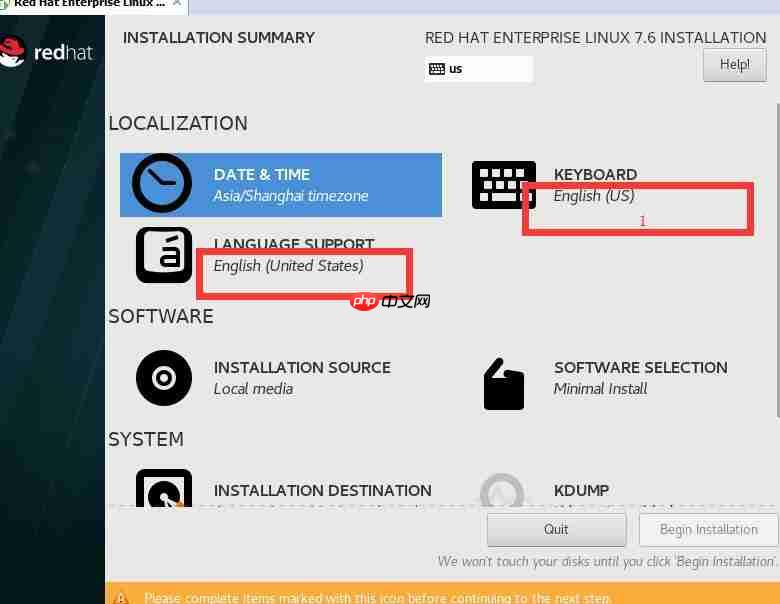Open the INSTALLATION SOURCE heading
Screen dimensions: 780x604
tap(302, 368)
